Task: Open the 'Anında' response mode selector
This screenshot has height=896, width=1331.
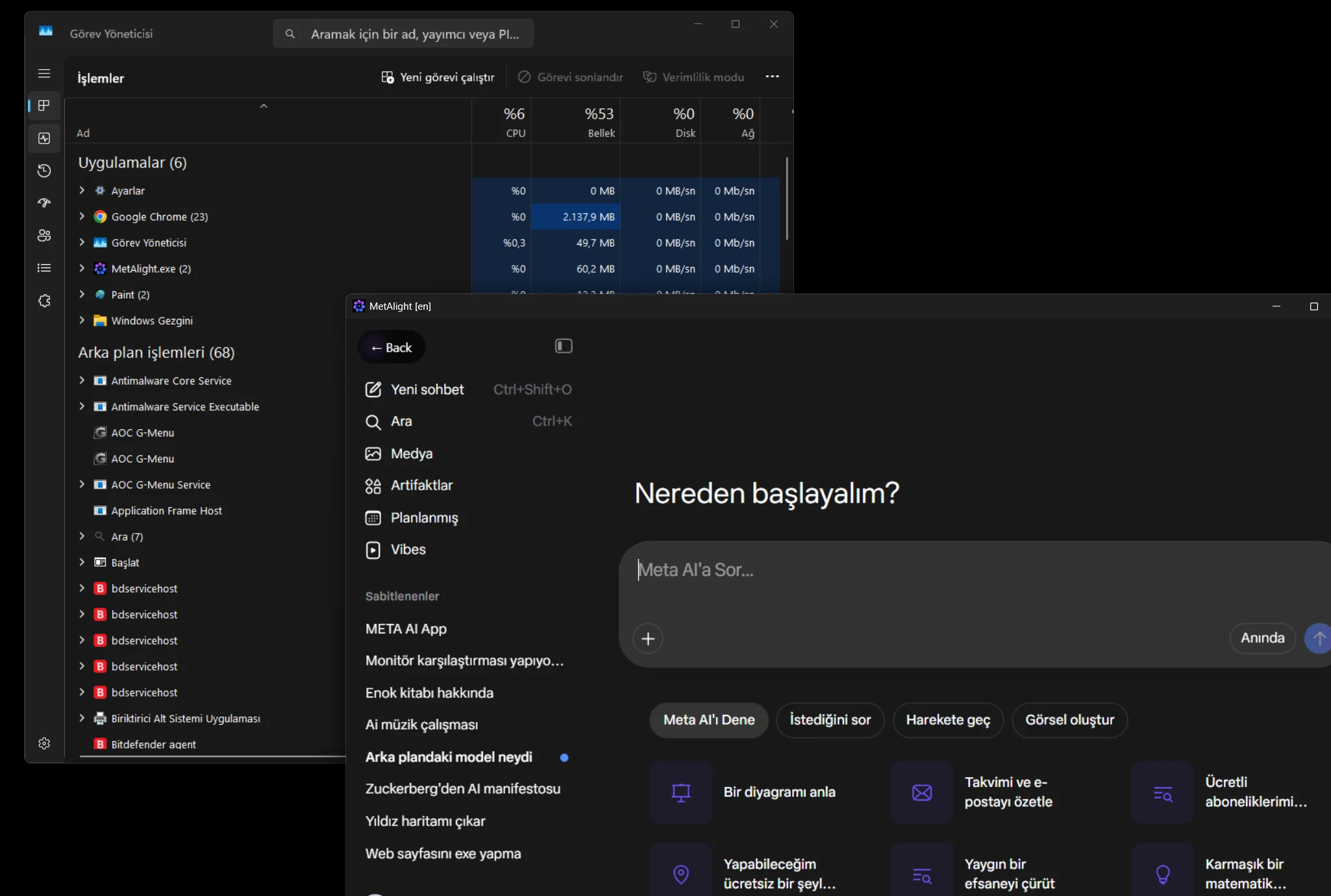Action: 1262,638
